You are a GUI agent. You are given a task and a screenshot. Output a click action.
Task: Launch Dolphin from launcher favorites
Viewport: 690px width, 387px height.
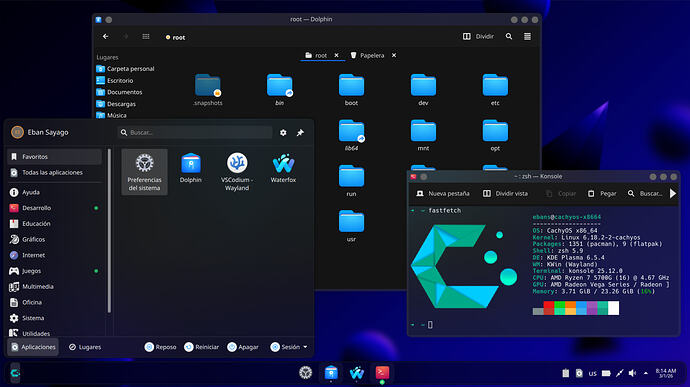(191, 169)
